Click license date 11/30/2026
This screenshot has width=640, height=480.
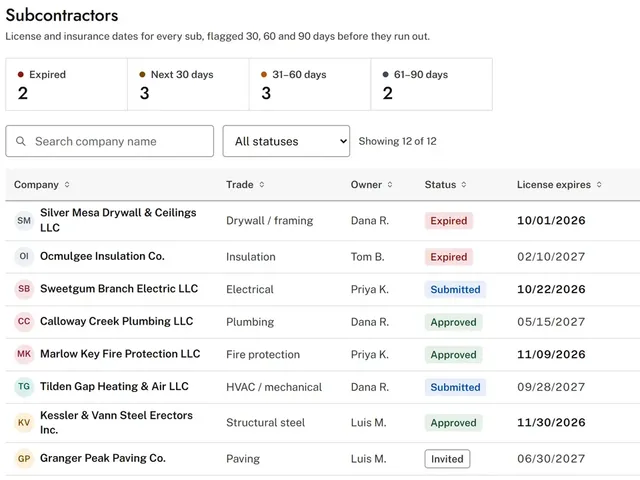click(x=551, y=422)
